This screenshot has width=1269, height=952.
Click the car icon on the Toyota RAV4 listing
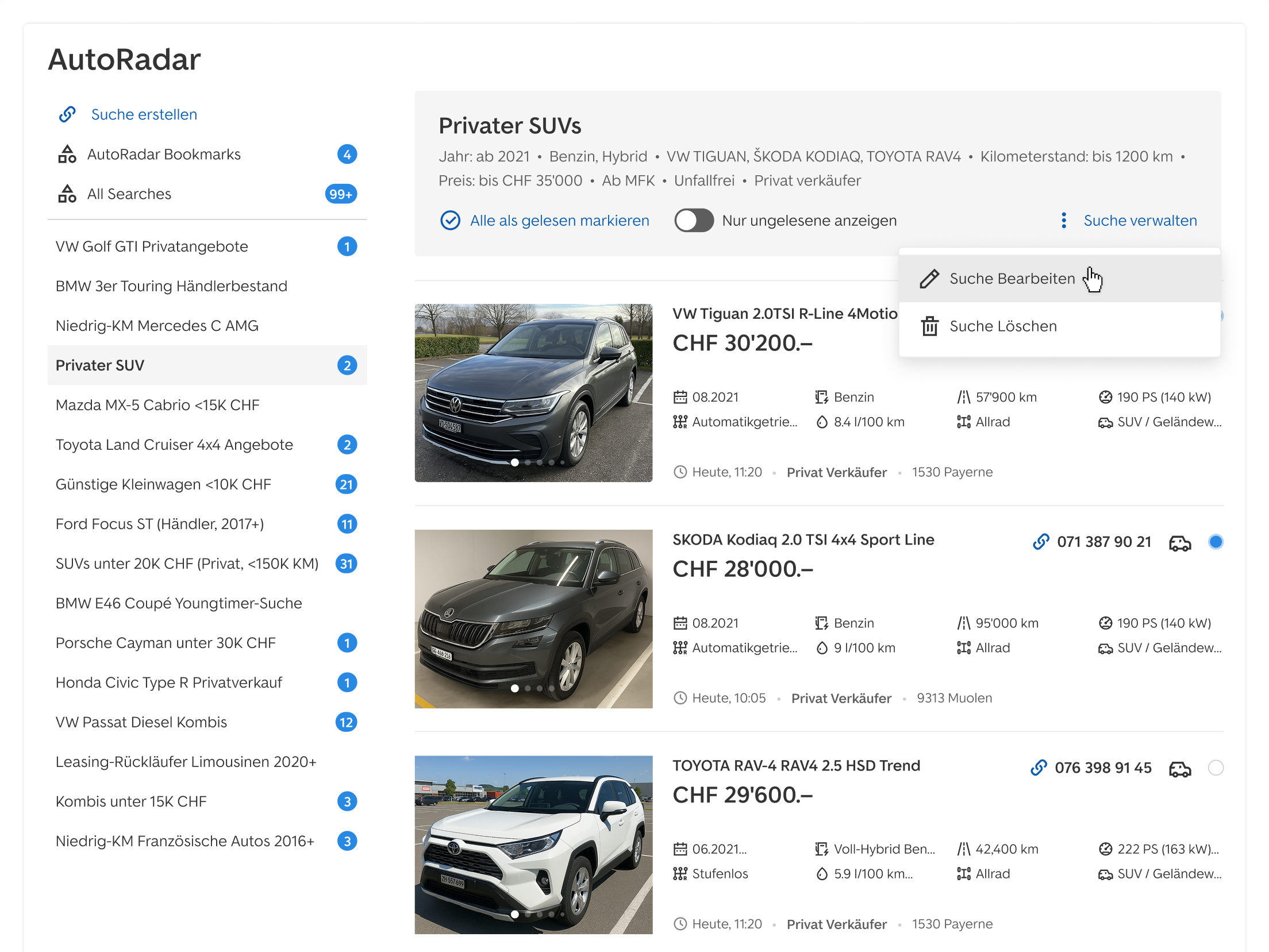pos(1180,768)
